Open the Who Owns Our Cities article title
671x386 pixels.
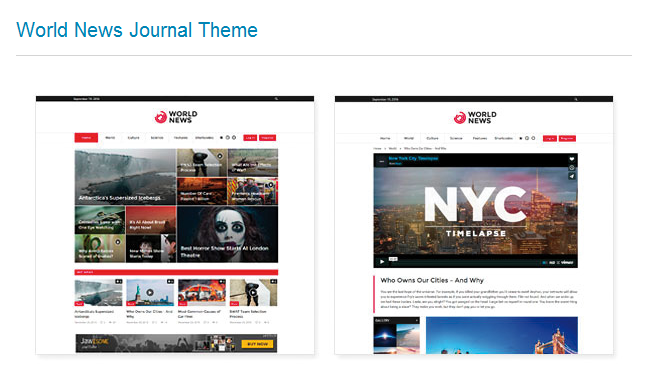coord(432,280)
